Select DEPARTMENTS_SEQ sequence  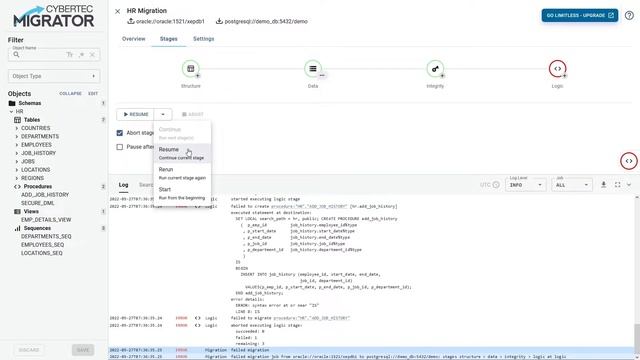[46, 236]
